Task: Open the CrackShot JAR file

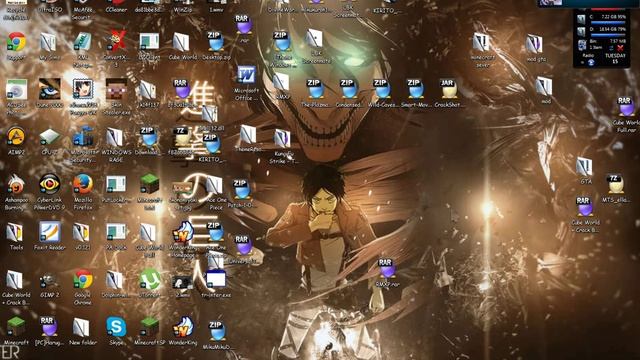Action: [448, 89]
